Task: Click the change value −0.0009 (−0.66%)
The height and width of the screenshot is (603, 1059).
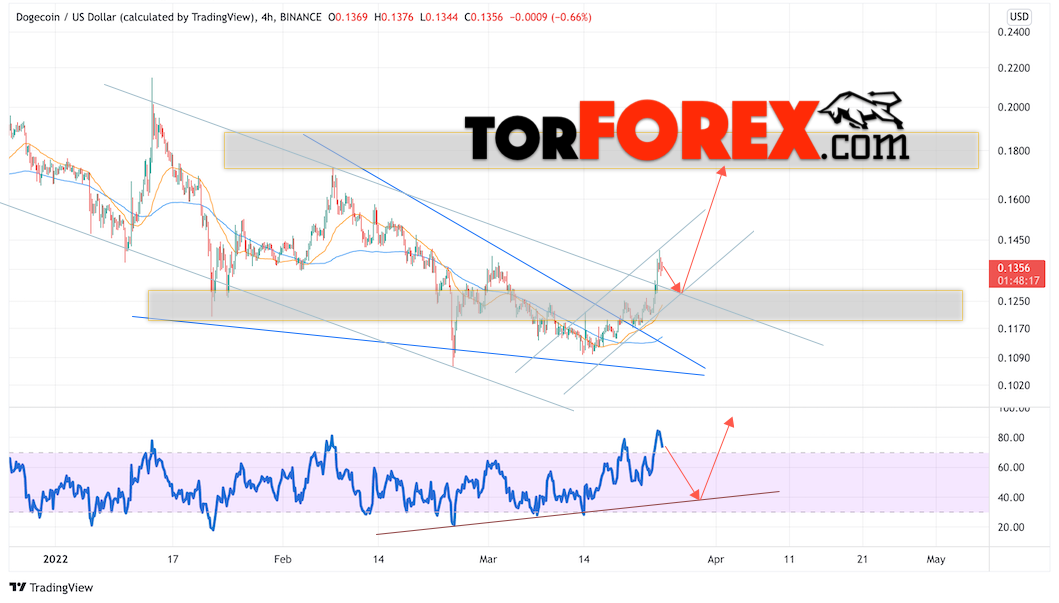Action: [550, 18]
